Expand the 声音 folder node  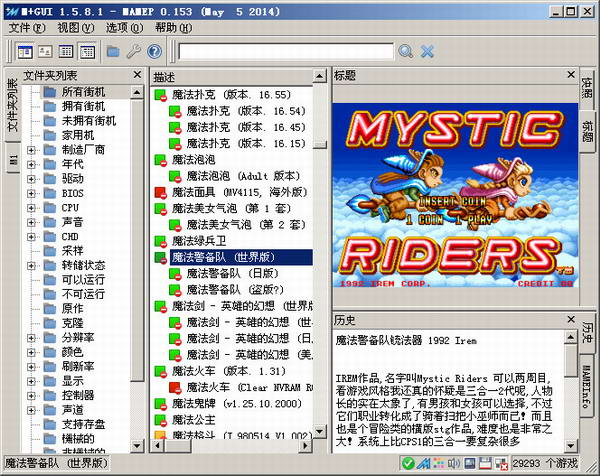click(x=31, y=222)
